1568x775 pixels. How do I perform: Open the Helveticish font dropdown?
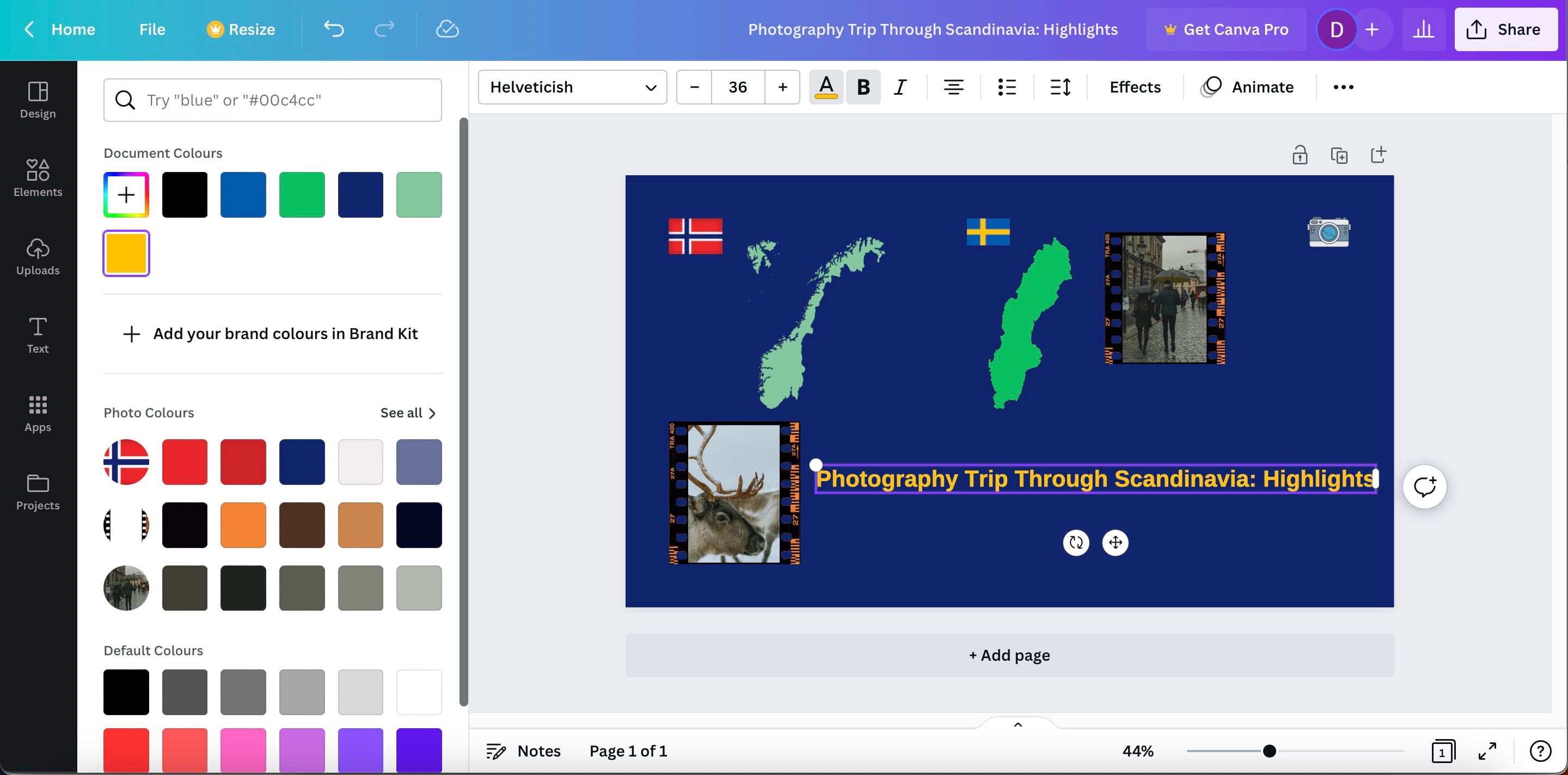pyautogui.click(x=572, y=87)
